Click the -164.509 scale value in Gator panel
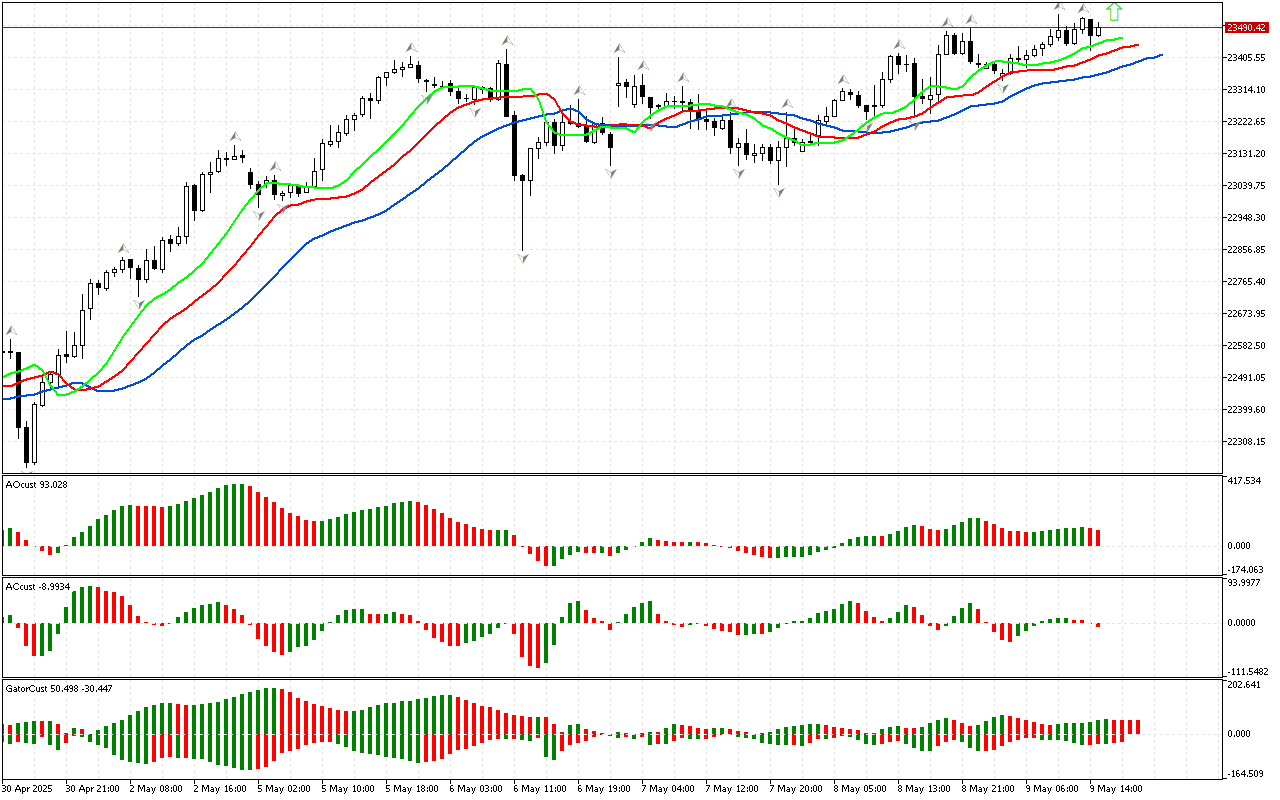 [1247, 773]
